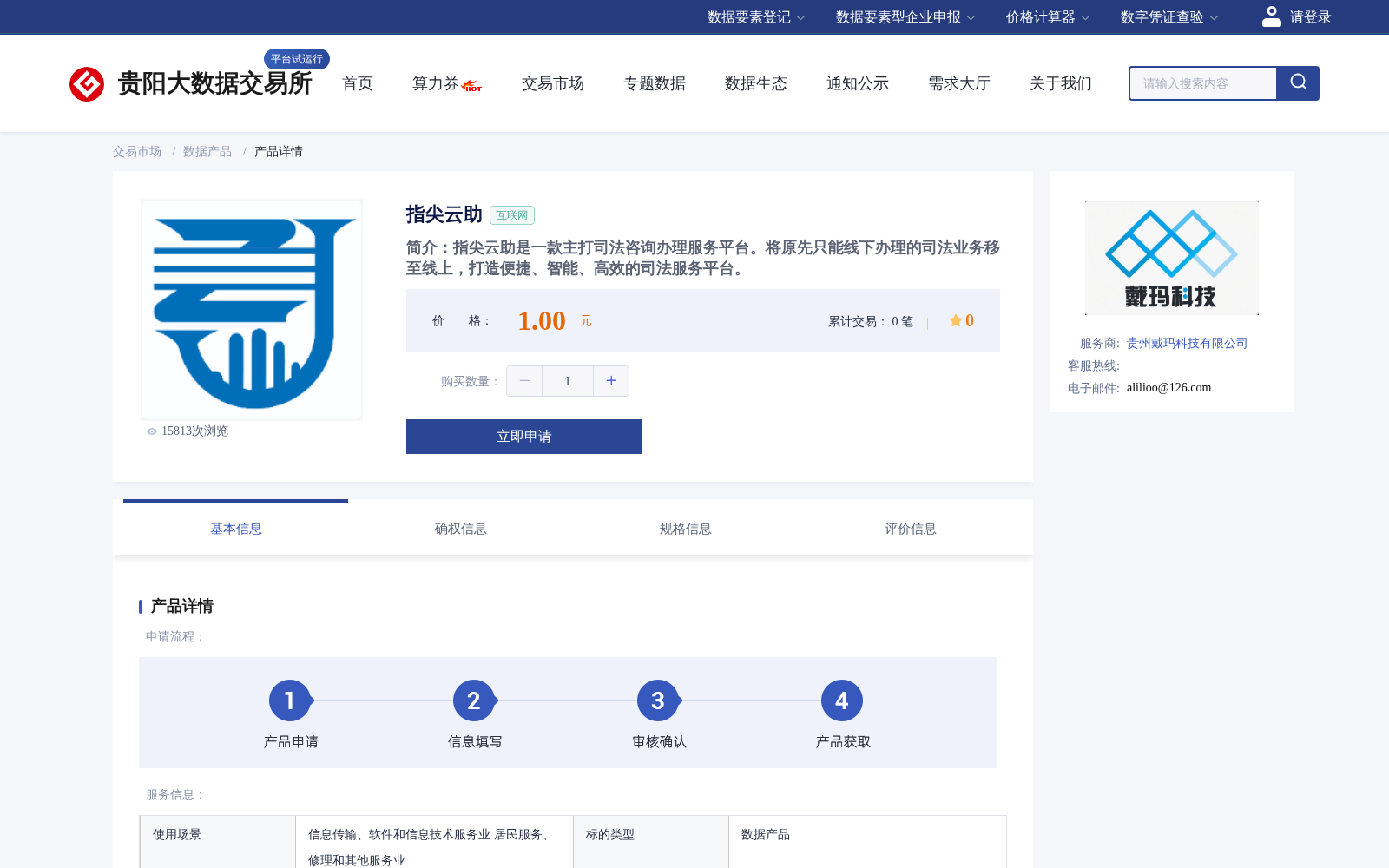Screen dimensions: 1389x868
Task: Open 专题数据 navigation item
Action: [x=655, y=83]
